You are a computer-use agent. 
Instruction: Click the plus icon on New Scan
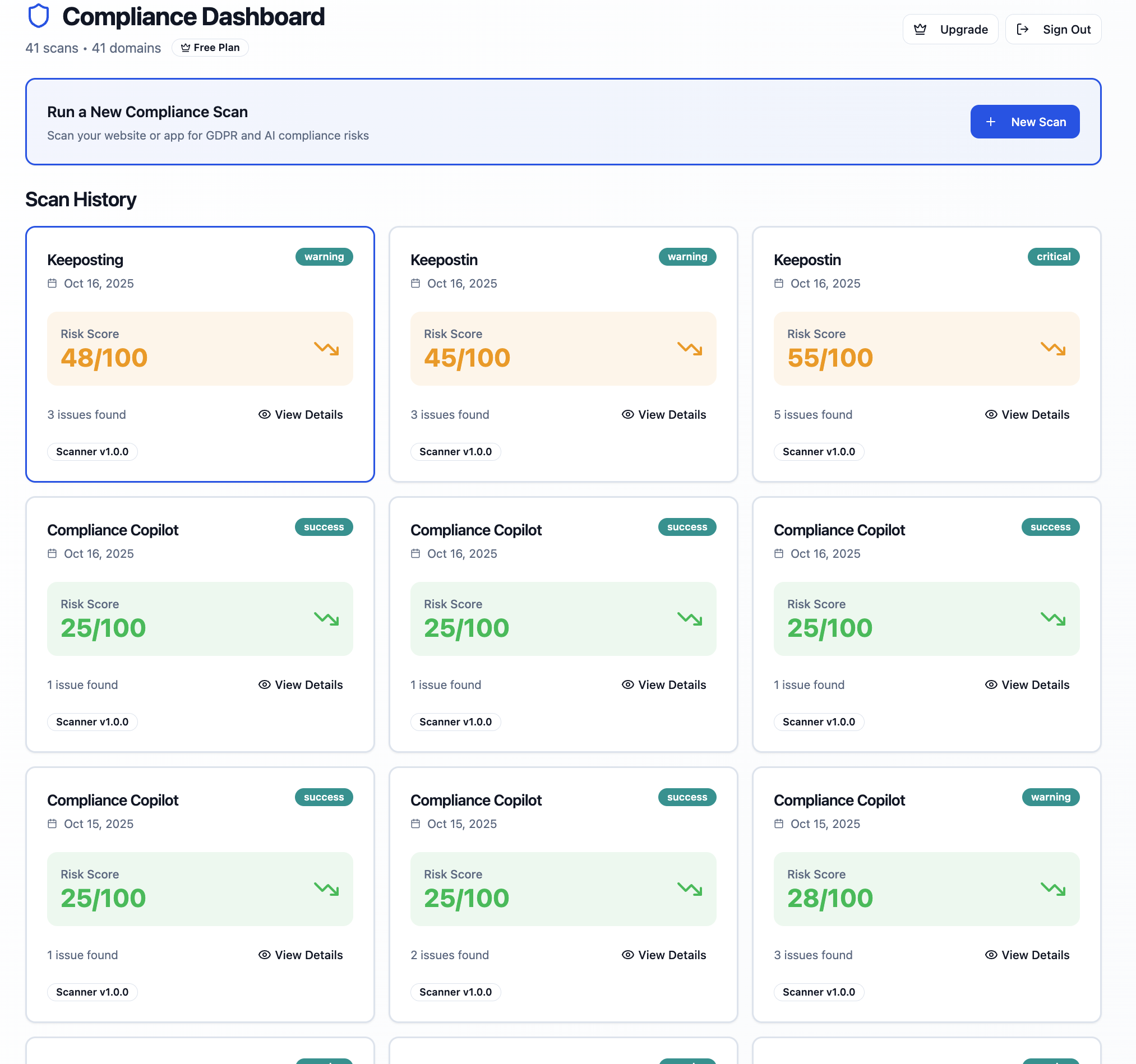(x=991, y=122)
